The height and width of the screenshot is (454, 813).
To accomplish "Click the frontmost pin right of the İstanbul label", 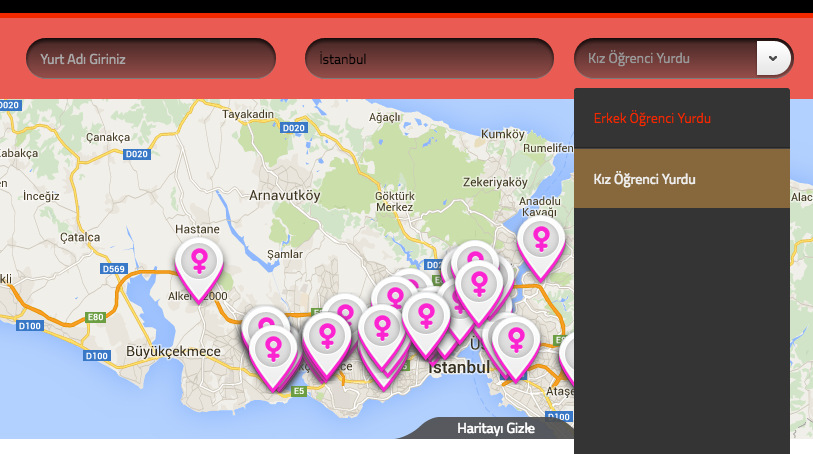I will coord(516,346).
